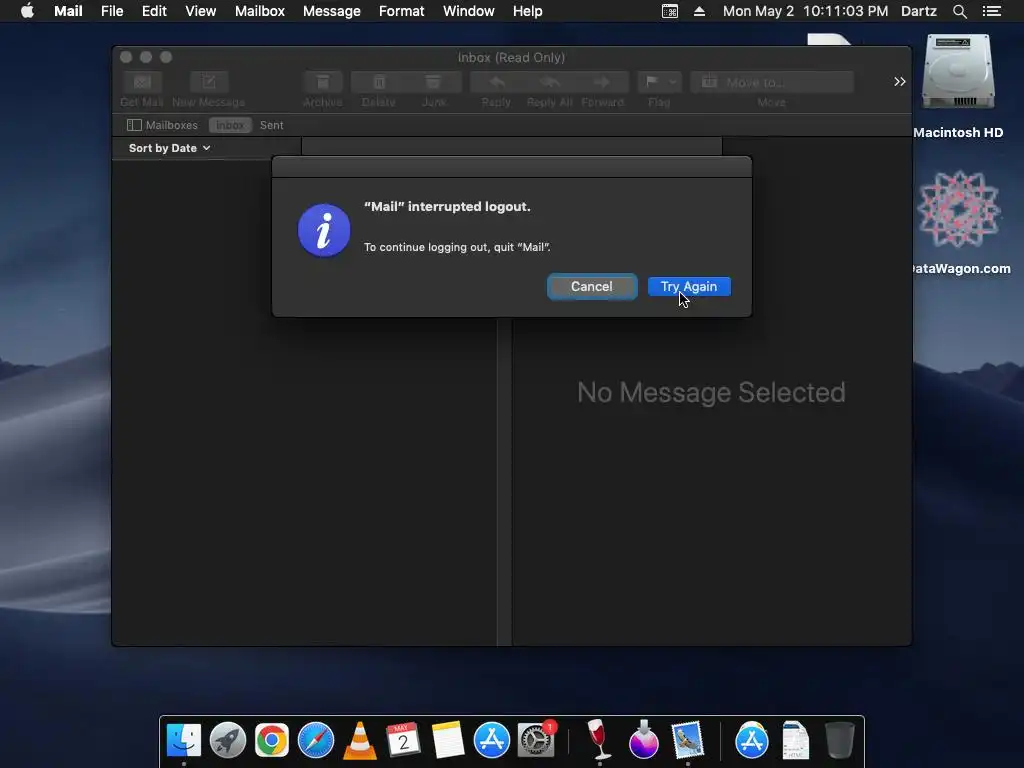Click the eject icon in menu bar

pos(699,11)
